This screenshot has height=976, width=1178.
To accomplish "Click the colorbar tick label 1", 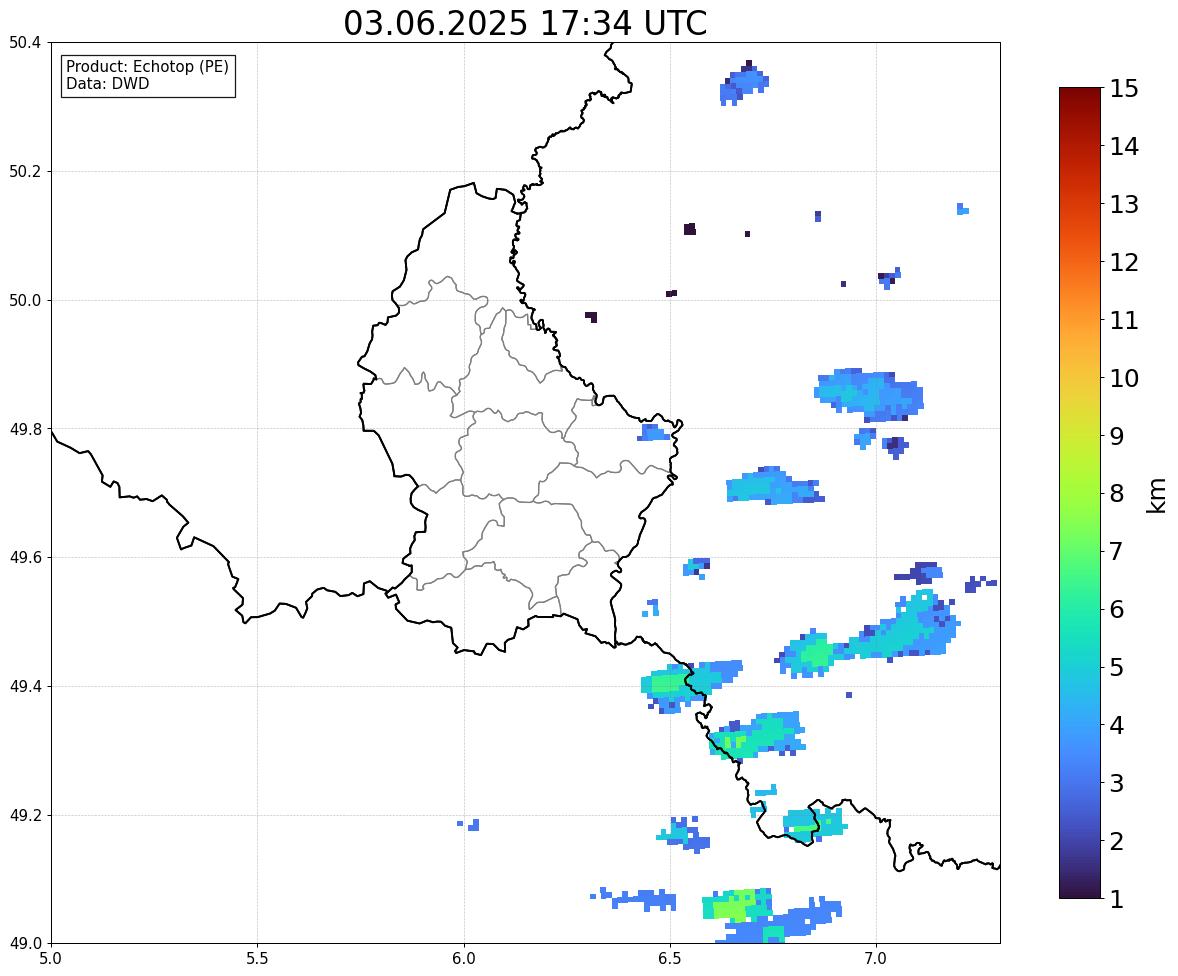I will pos(1117,899).
